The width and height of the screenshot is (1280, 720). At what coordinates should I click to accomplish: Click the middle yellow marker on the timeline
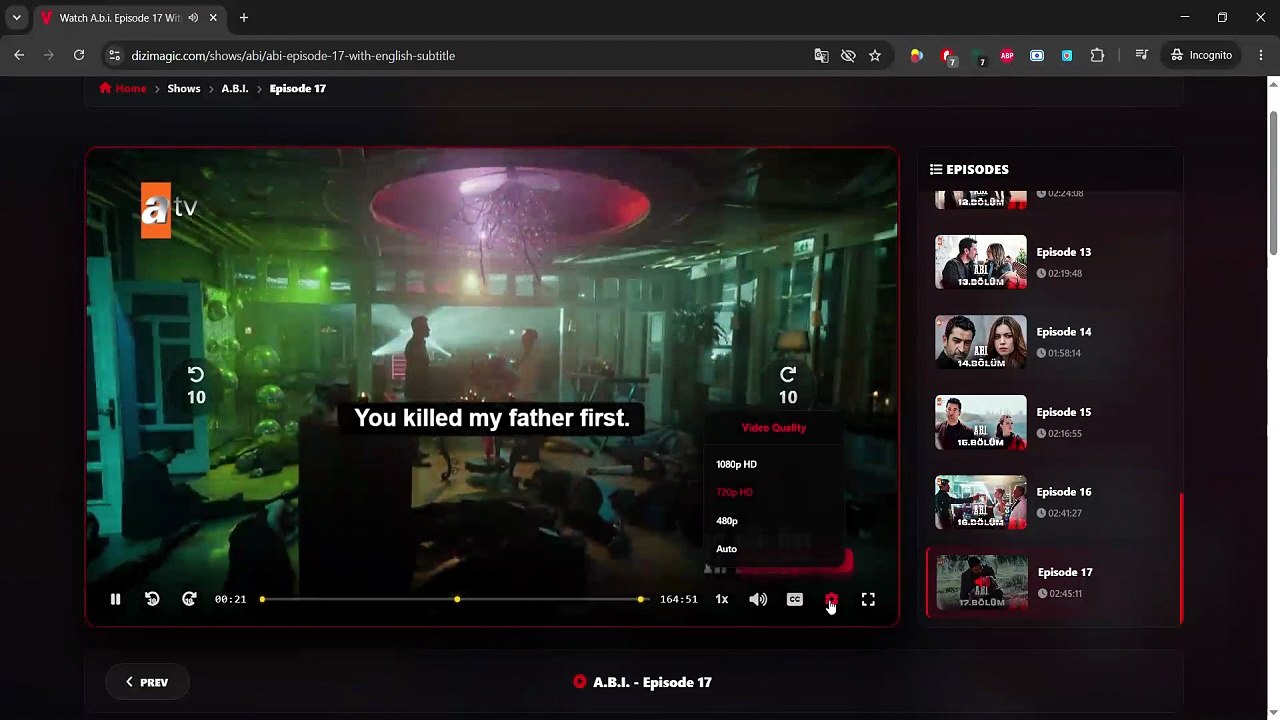point(457,599)
